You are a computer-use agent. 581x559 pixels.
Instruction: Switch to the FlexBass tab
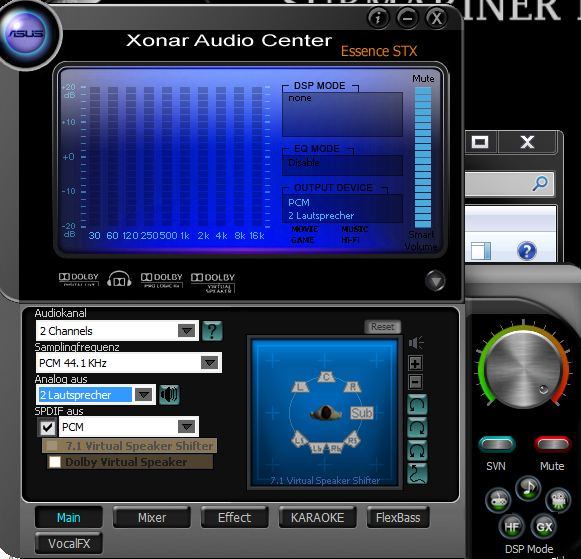click(398, 517)
